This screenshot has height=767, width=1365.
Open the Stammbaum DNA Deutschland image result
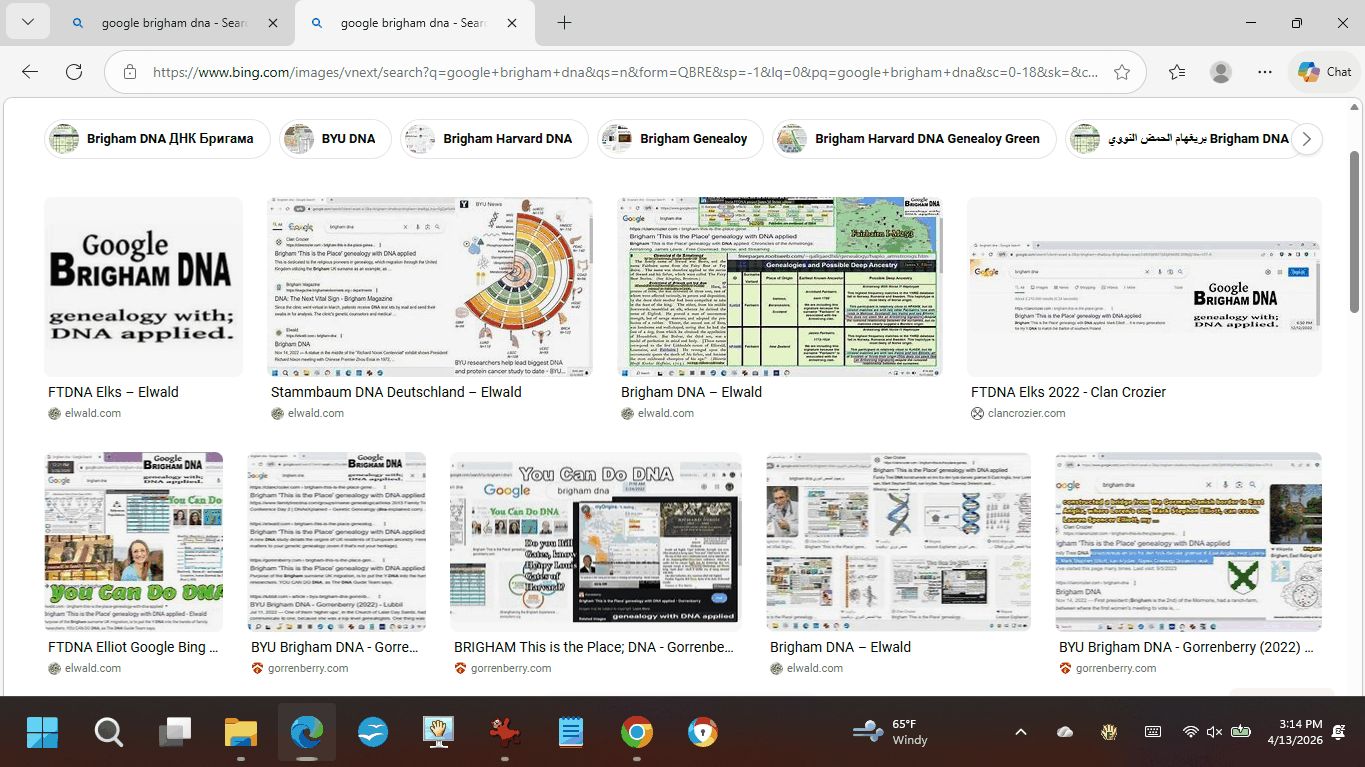429,287
